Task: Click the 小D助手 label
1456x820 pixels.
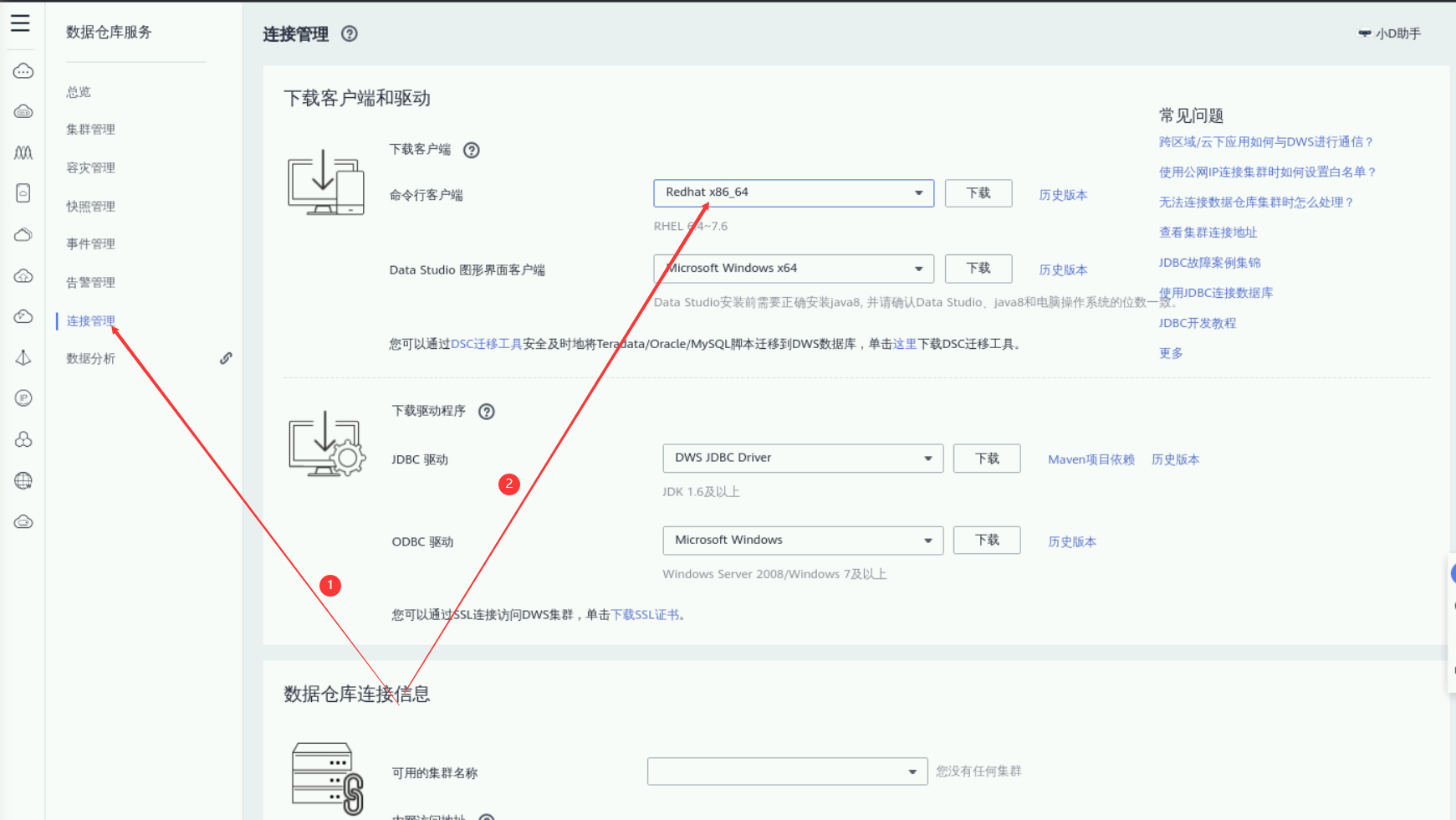Action: (x=1398, y=33)
